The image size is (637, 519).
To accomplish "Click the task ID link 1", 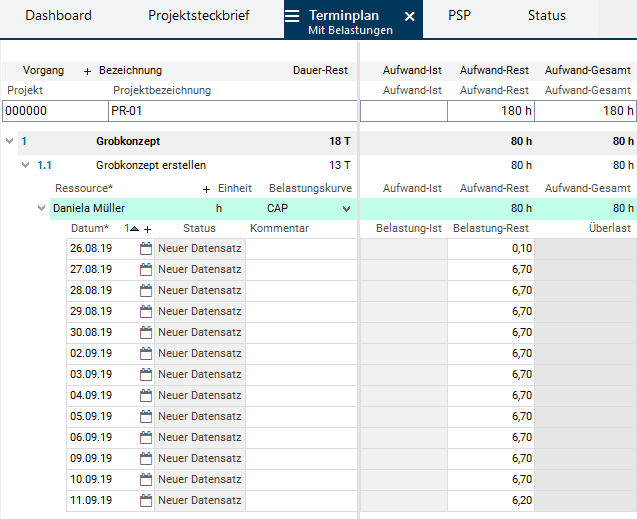I will [24, 141].
